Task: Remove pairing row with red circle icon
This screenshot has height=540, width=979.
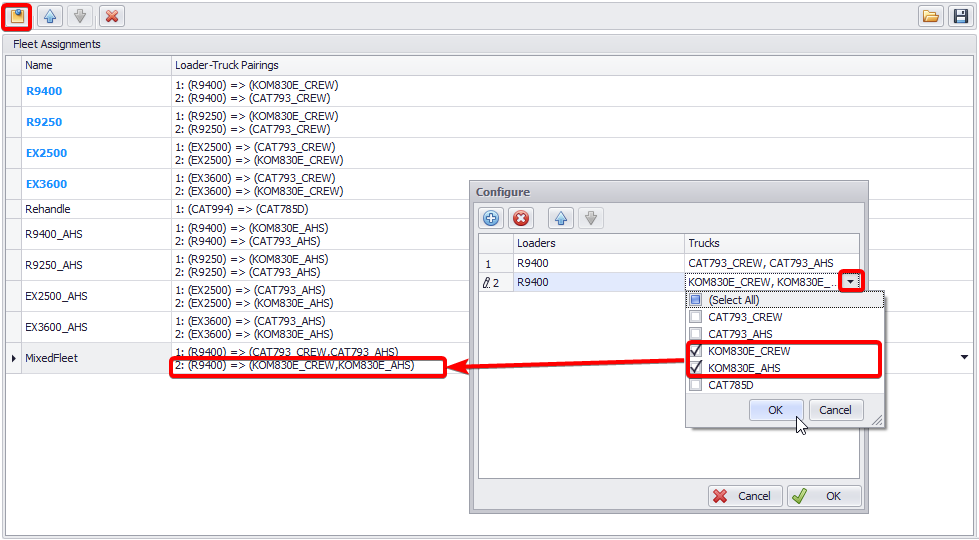Action: 521,218
